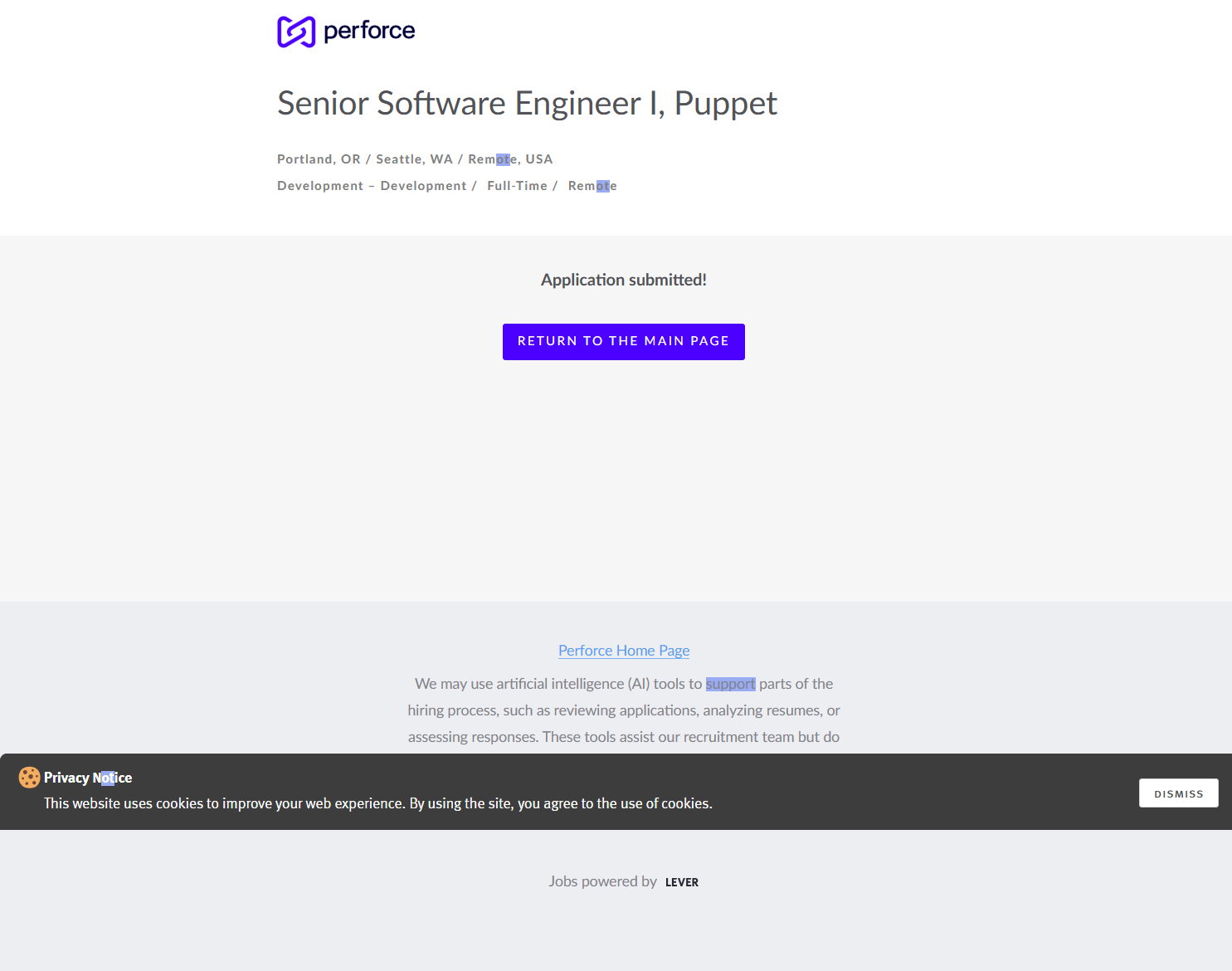Click the Privacy Notice heading text
1232x971 pixels.
[x=88, y=778]
